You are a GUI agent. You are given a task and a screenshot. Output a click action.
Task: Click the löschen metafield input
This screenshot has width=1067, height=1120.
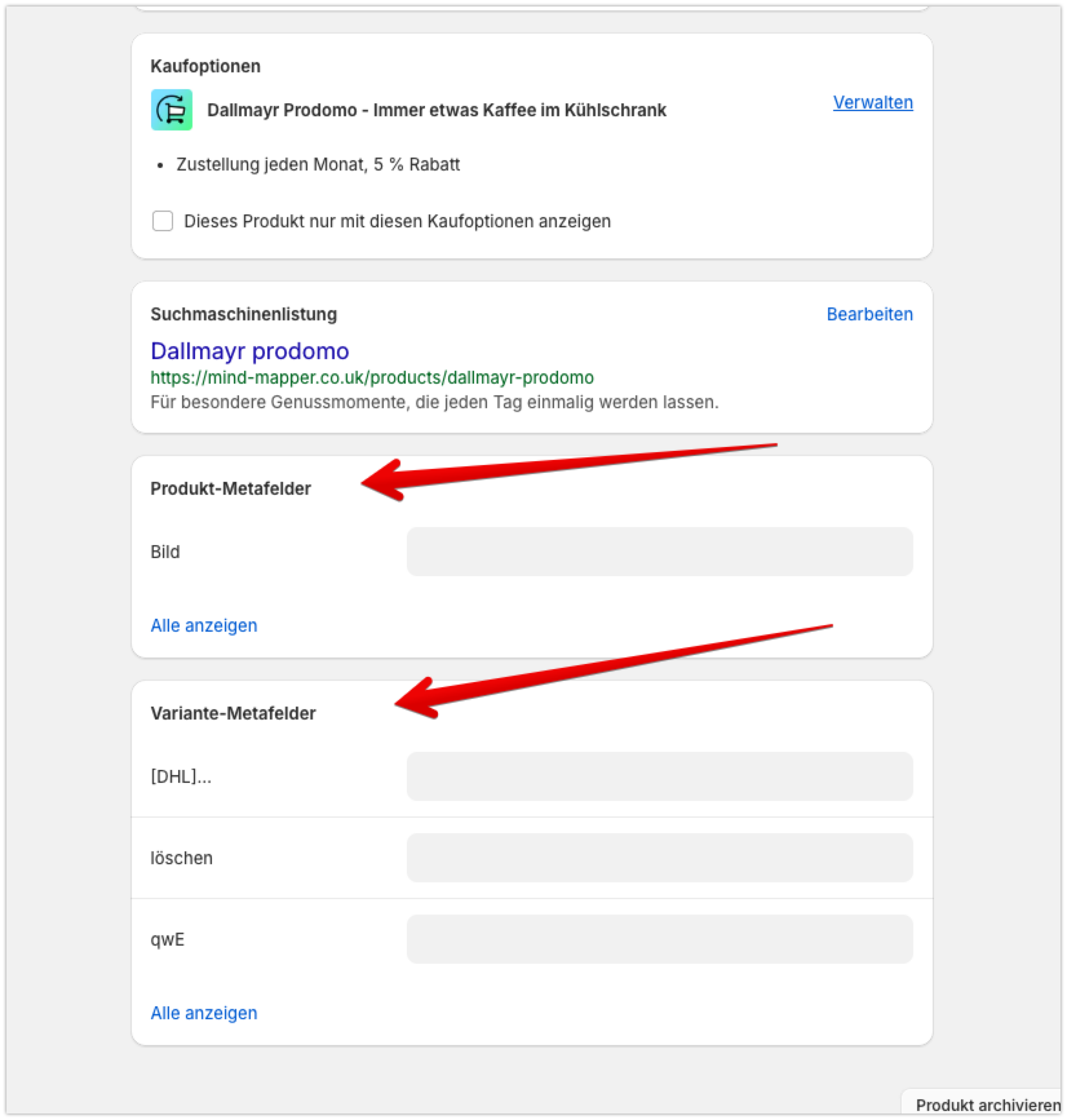click(x=659, y=858)
